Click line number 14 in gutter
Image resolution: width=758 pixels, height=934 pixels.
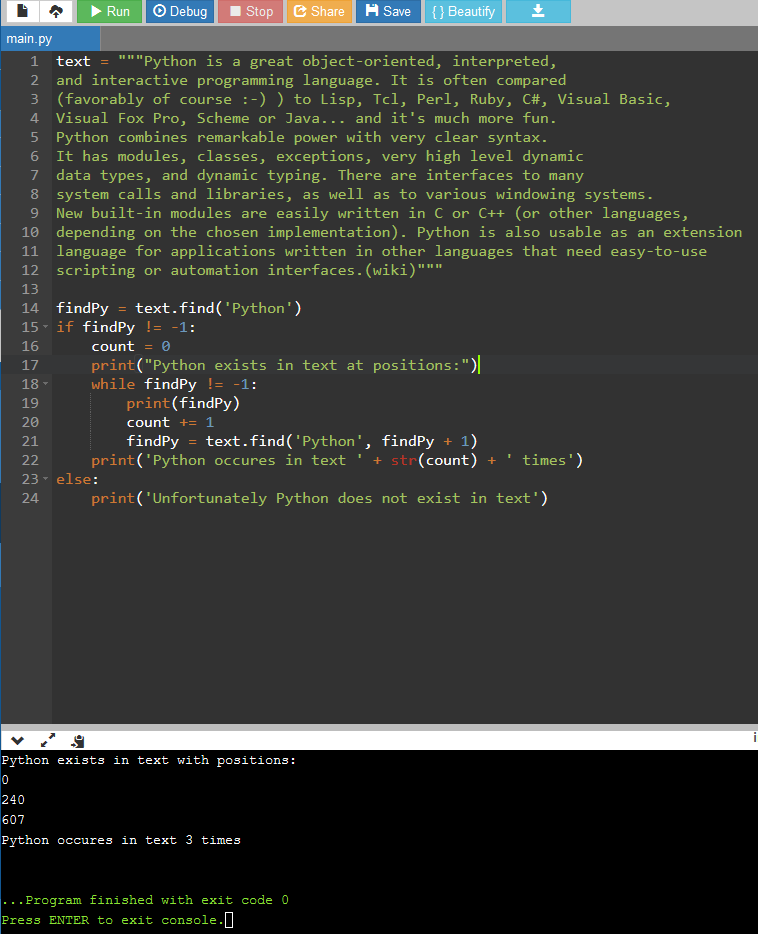click(x=30, y=308)
